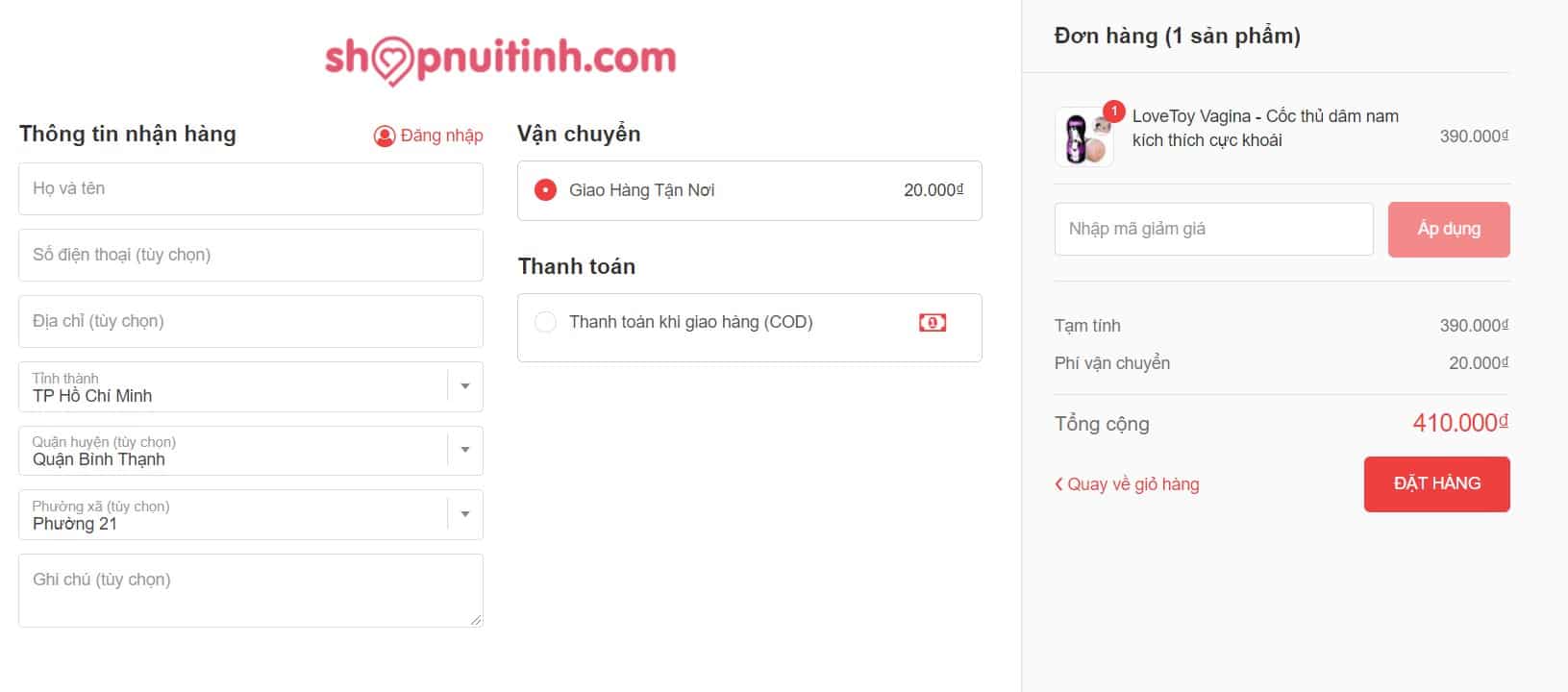Click the red login person icon
Screen dimensions: 1568x692
[385, 136]
